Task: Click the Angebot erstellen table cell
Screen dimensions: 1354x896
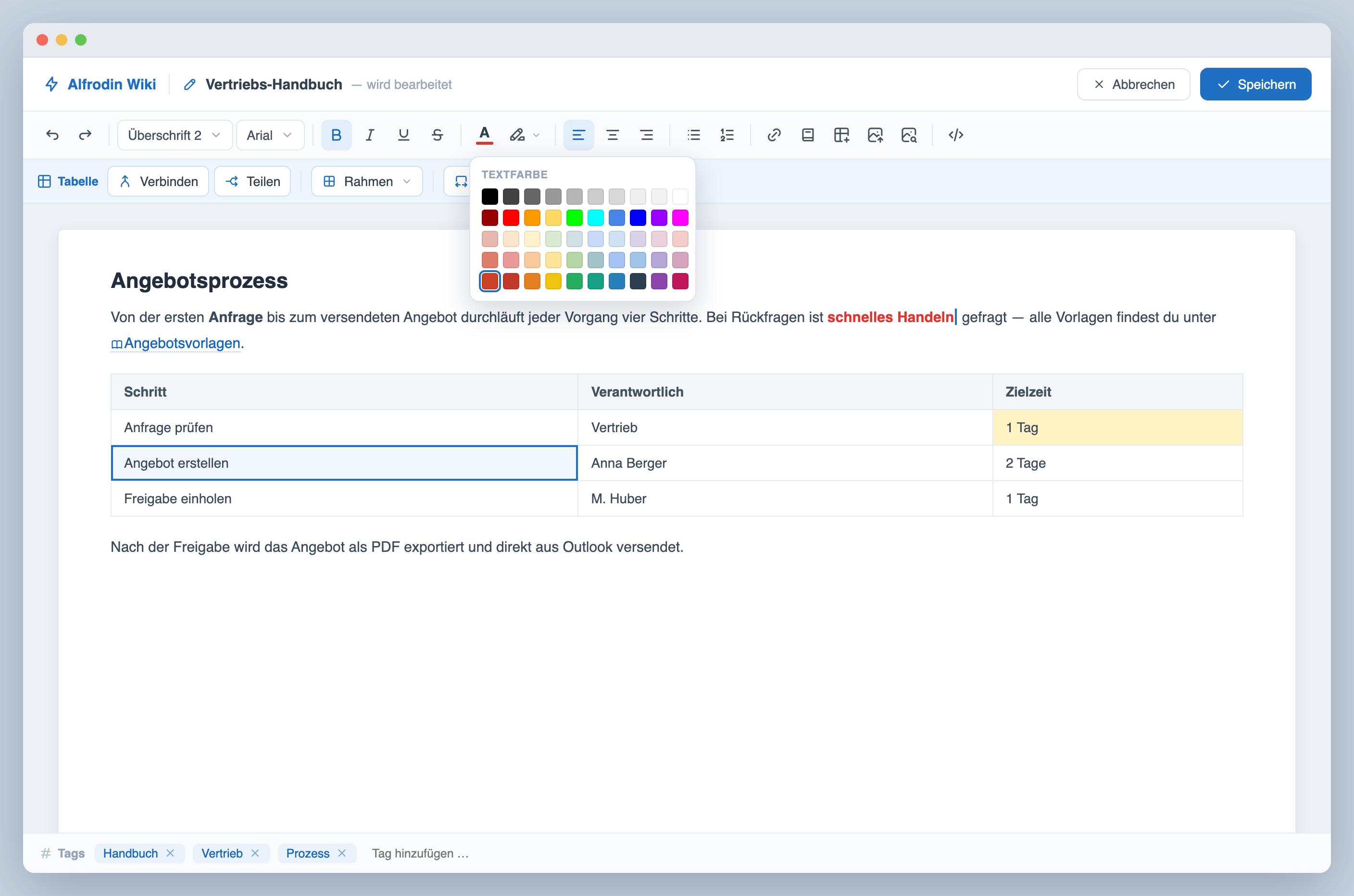Action: [x=344, y=463]
